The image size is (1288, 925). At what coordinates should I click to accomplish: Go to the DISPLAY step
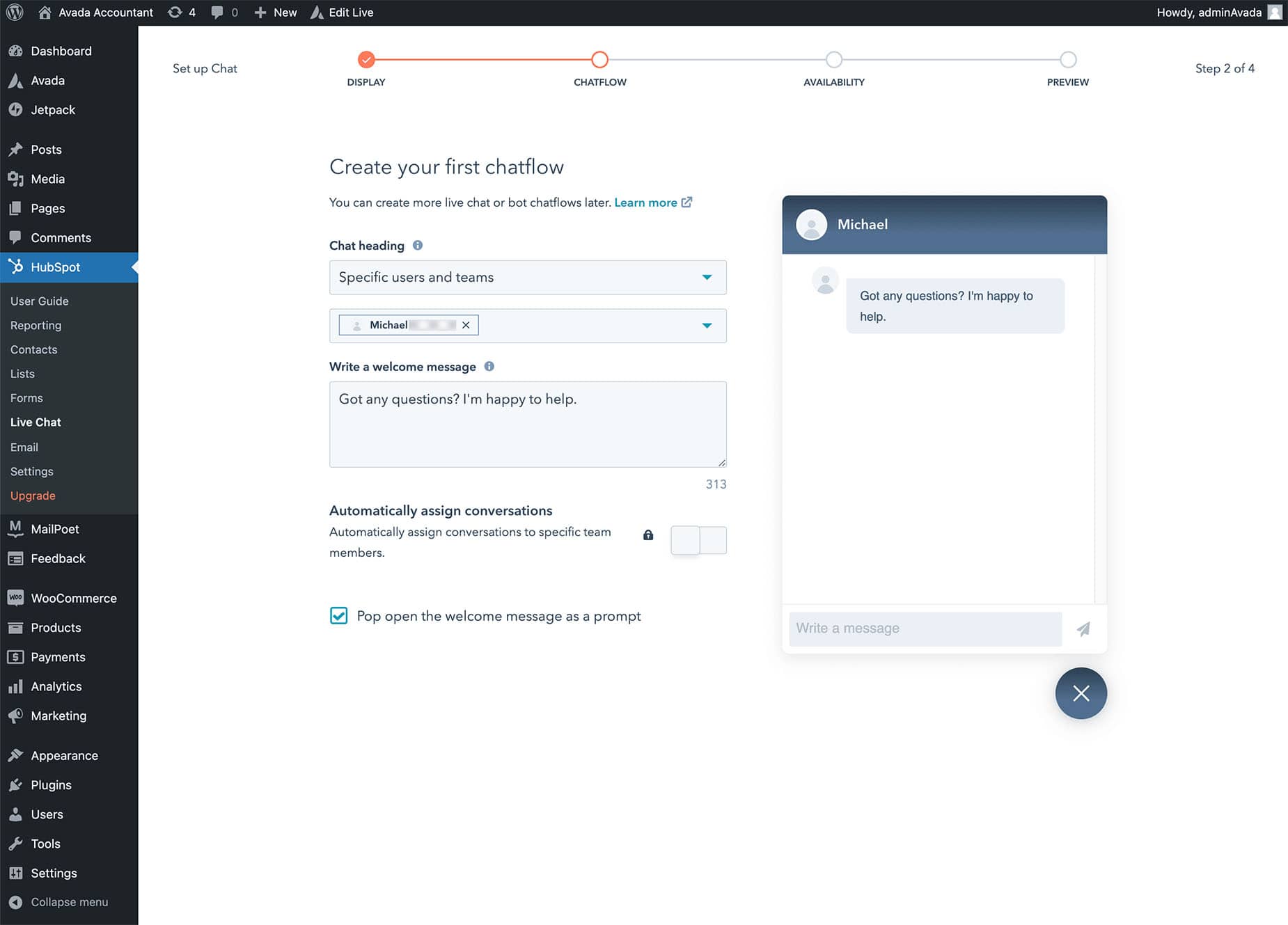(x=366, y=60)
